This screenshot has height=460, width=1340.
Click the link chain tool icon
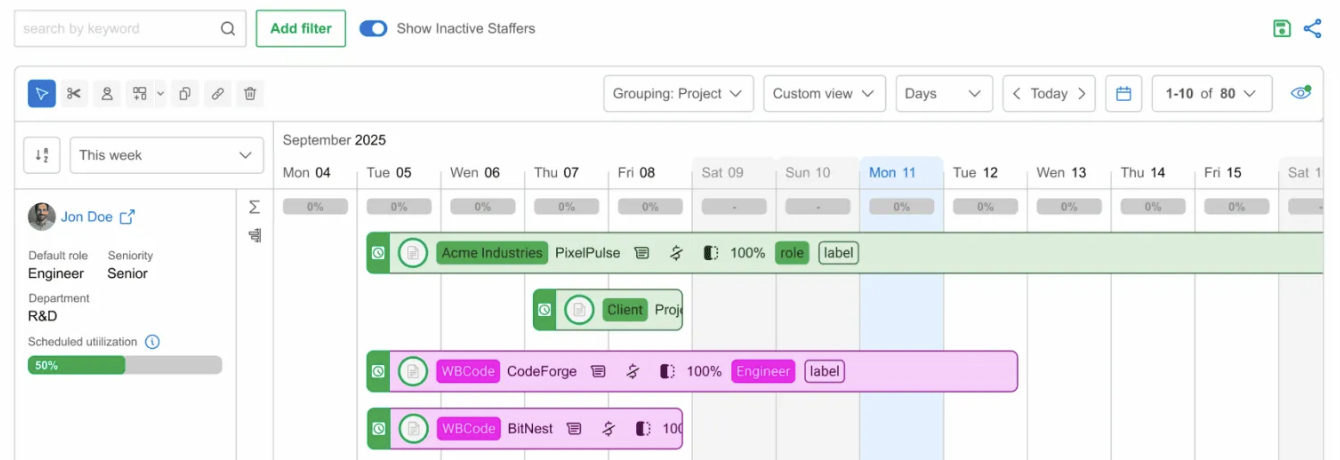(217, 94)
